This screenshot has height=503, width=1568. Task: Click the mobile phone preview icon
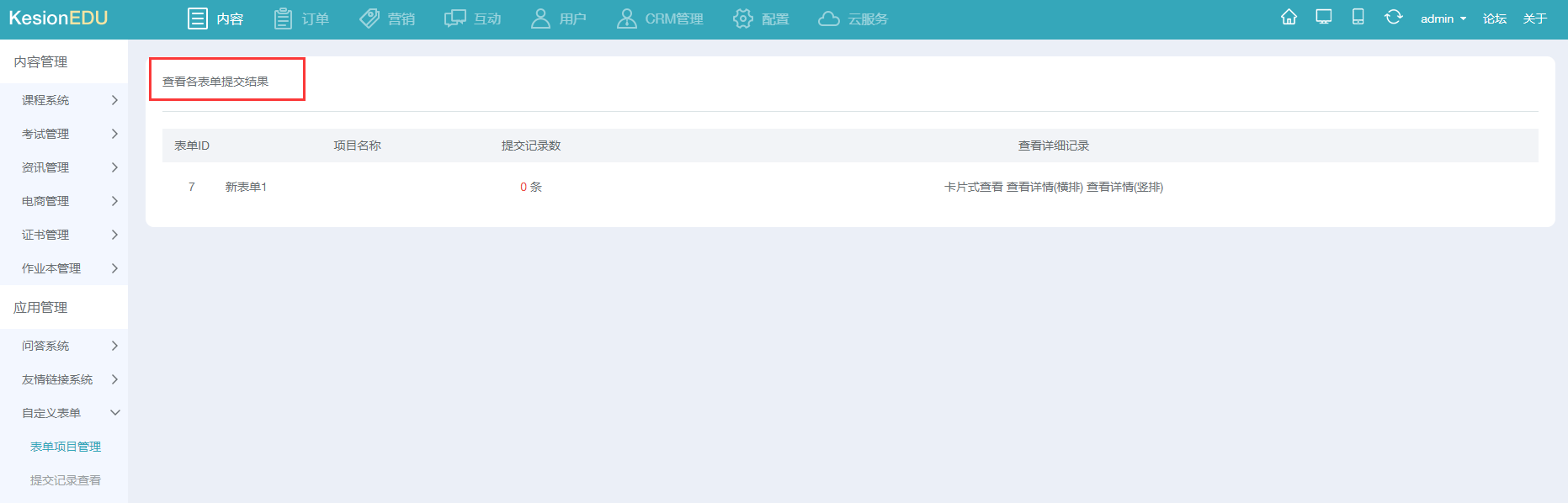(x=1358, y=18)
